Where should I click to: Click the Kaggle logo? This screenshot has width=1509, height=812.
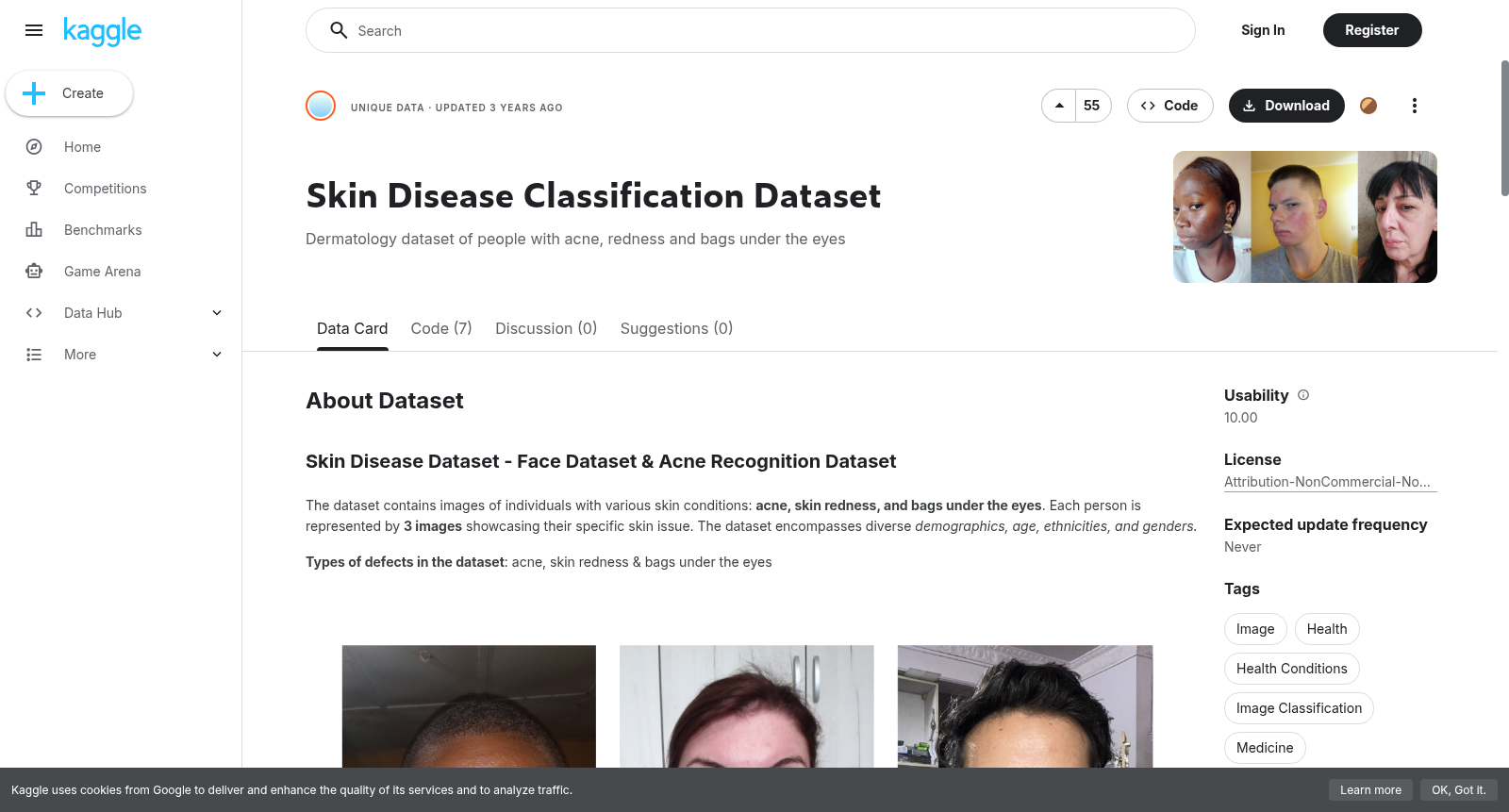102,31
